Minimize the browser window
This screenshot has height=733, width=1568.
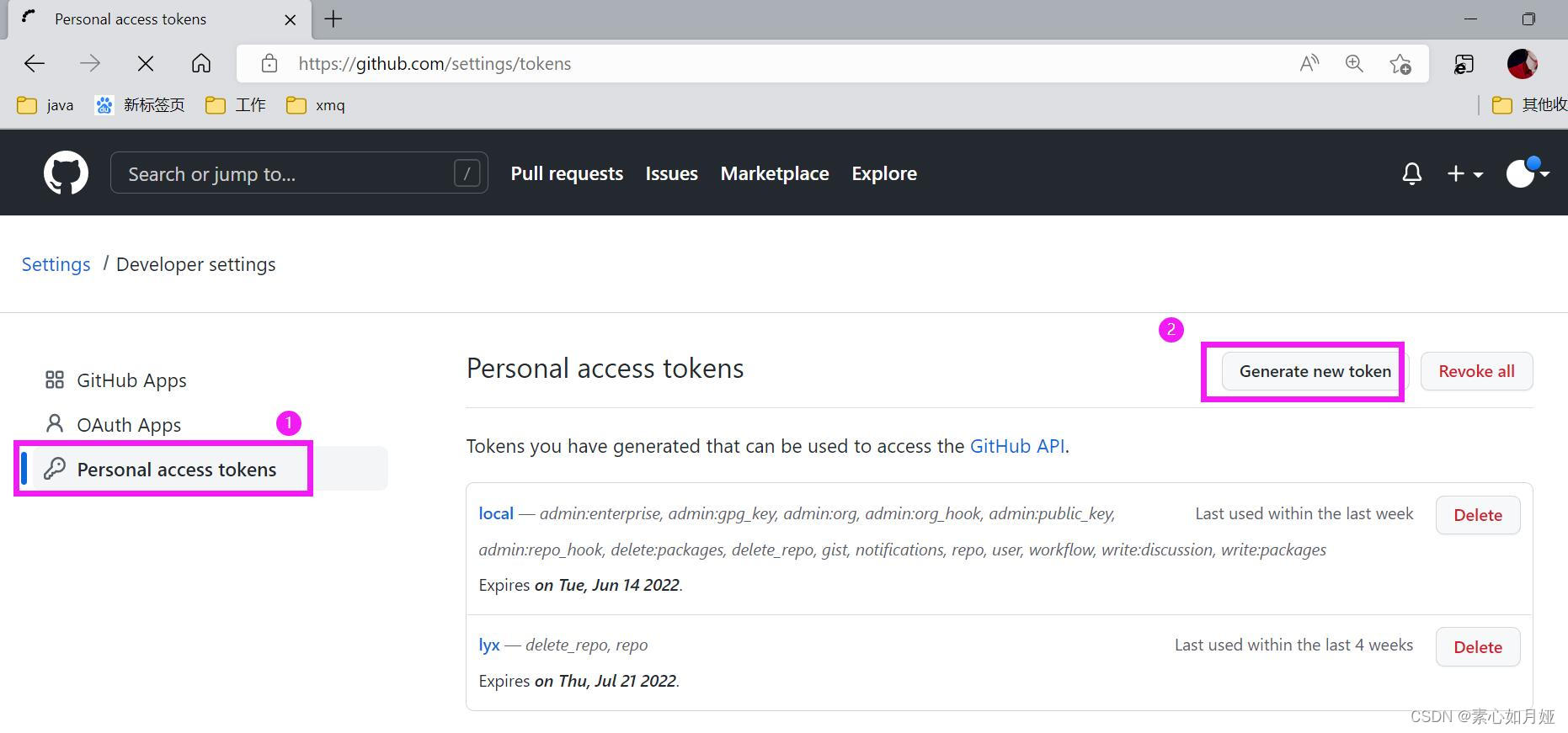(x=1471, y=19)
